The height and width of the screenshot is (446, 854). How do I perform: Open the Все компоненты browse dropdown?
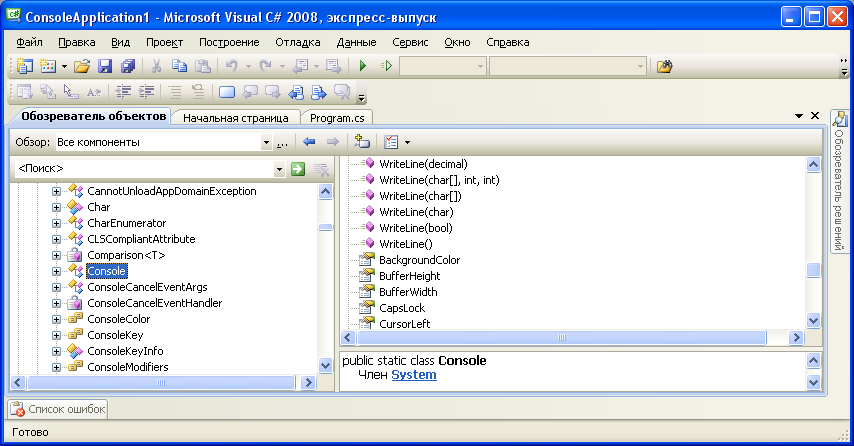266,143
